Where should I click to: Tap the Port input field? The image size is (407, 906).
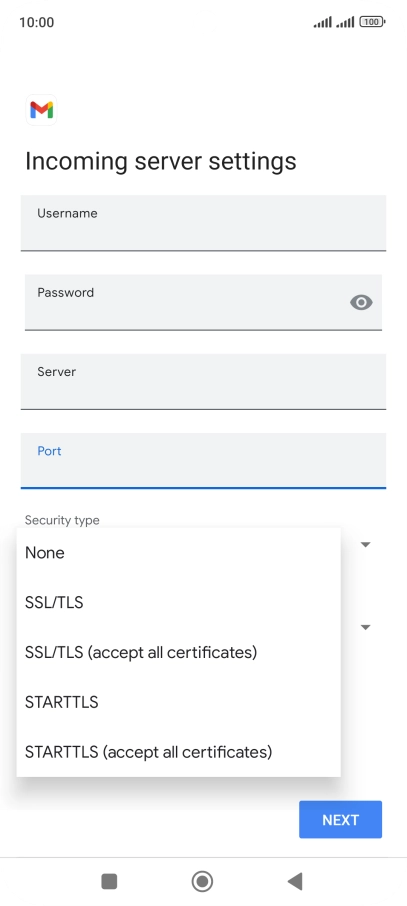point(203,461)
